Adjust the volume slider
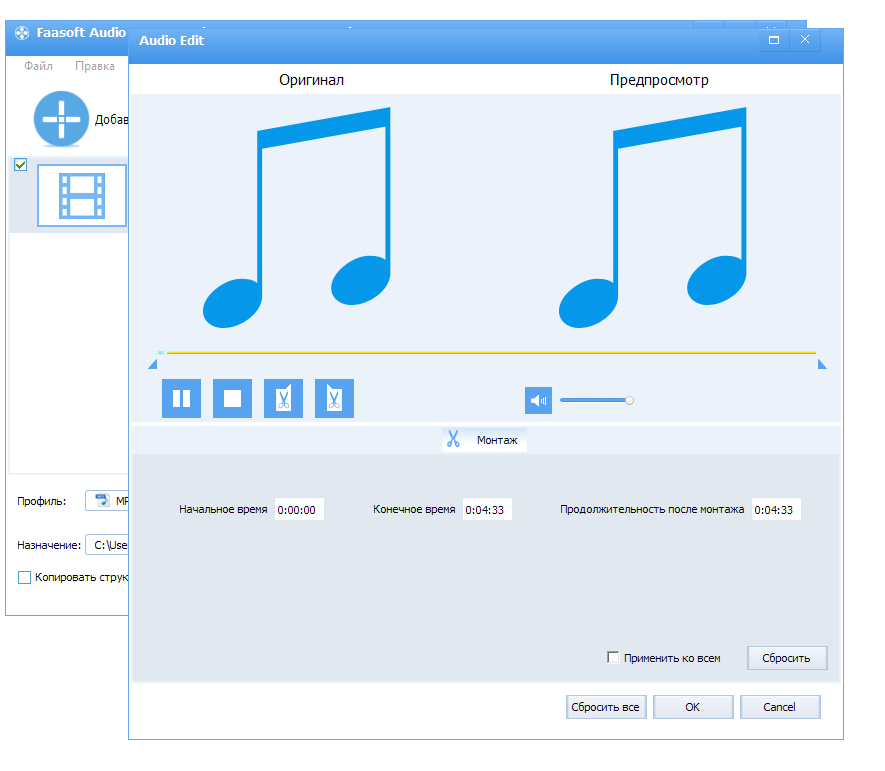This screenshot has width=885, height=771. click(x=597, y=400)
